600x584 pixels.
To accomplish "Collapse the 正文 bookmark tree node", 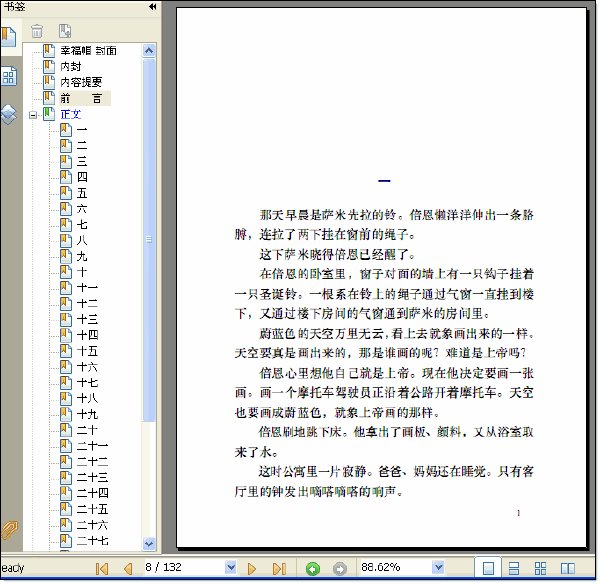I will click(x=33, y=114).
